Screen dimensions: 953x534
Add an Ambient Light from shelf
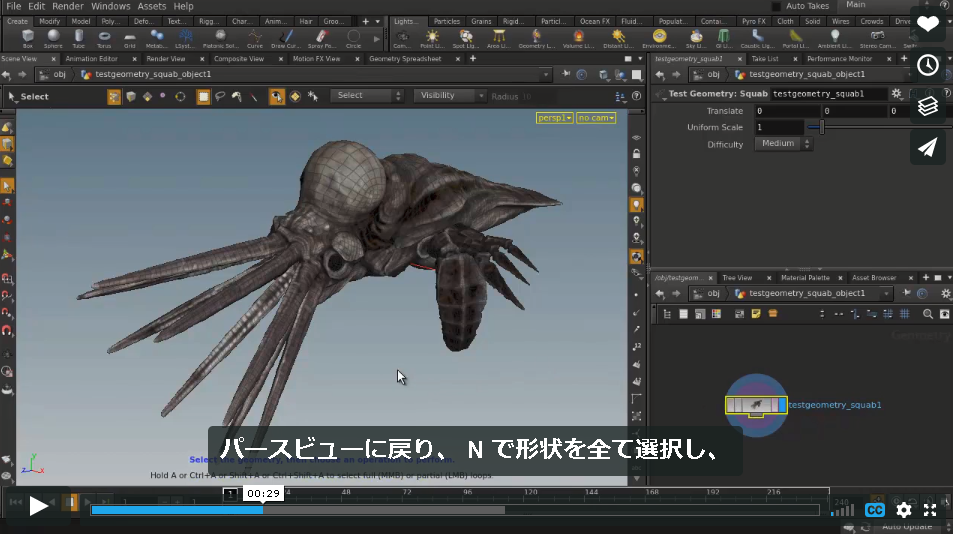(x=834, y=39)
